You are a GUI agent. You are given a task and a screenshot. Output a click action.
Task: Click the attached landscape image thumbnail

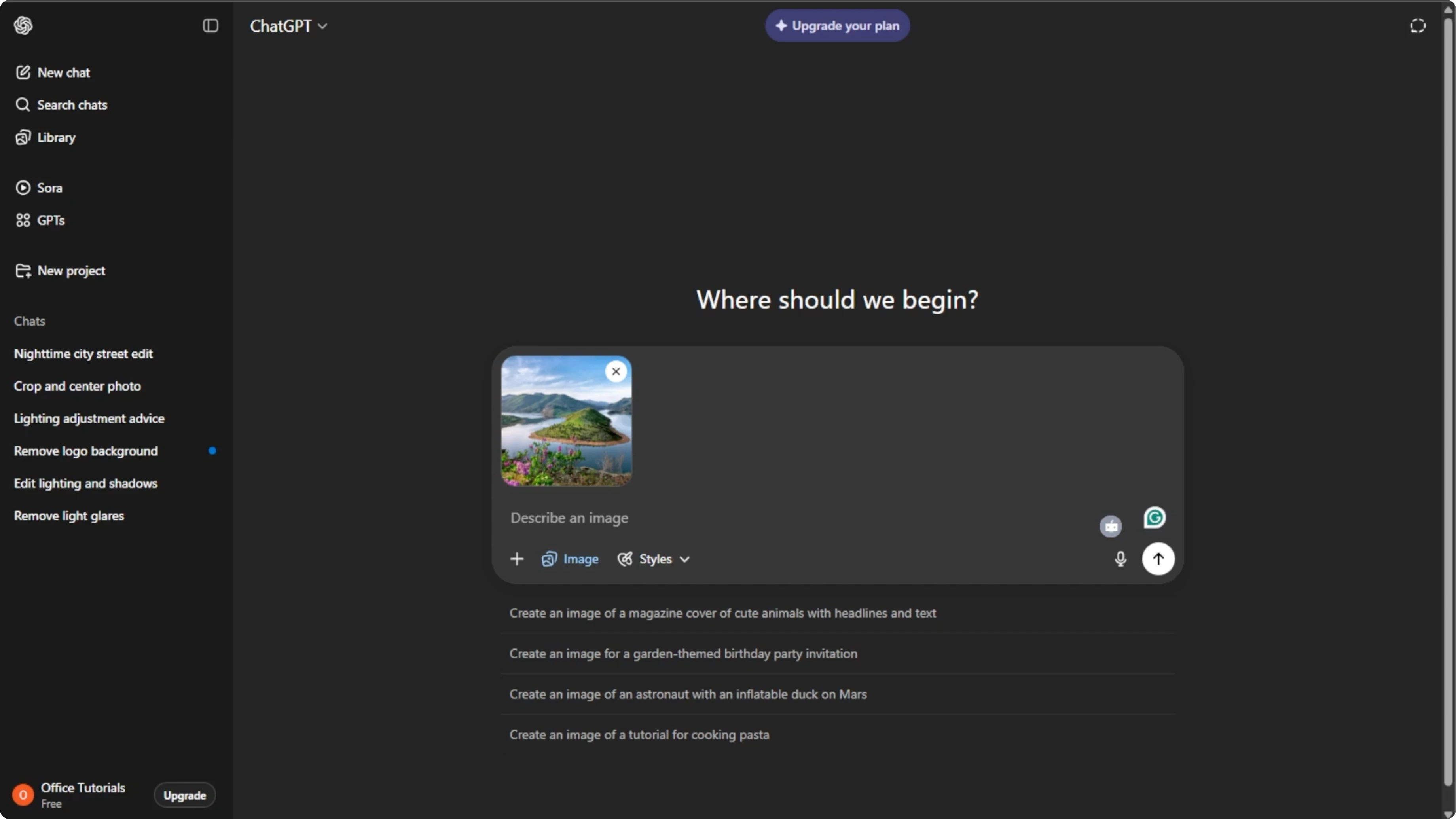(x=566, y=421)
